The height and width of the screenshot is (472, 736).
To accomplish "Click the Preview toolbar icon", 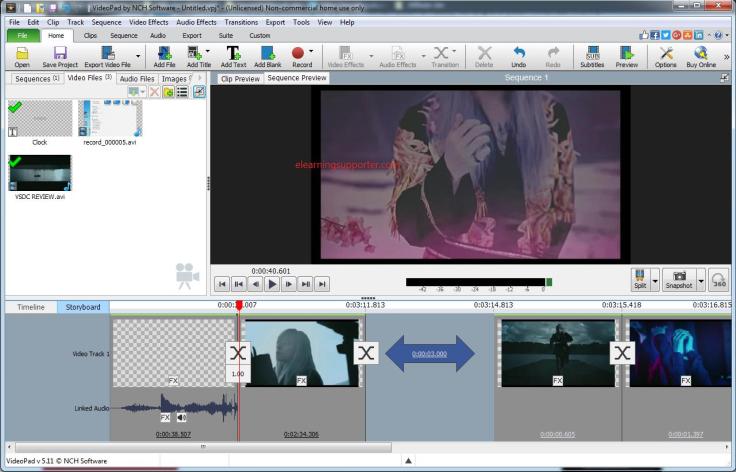I will (627, 57).
